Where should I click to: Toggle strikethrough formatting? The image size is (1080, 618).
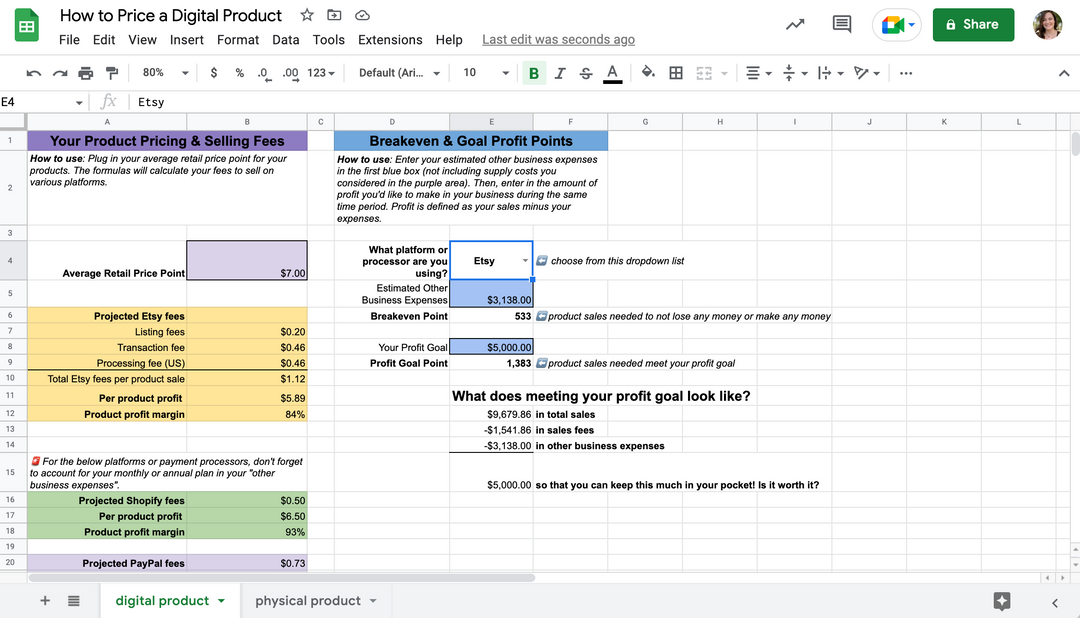pos(585,73)
